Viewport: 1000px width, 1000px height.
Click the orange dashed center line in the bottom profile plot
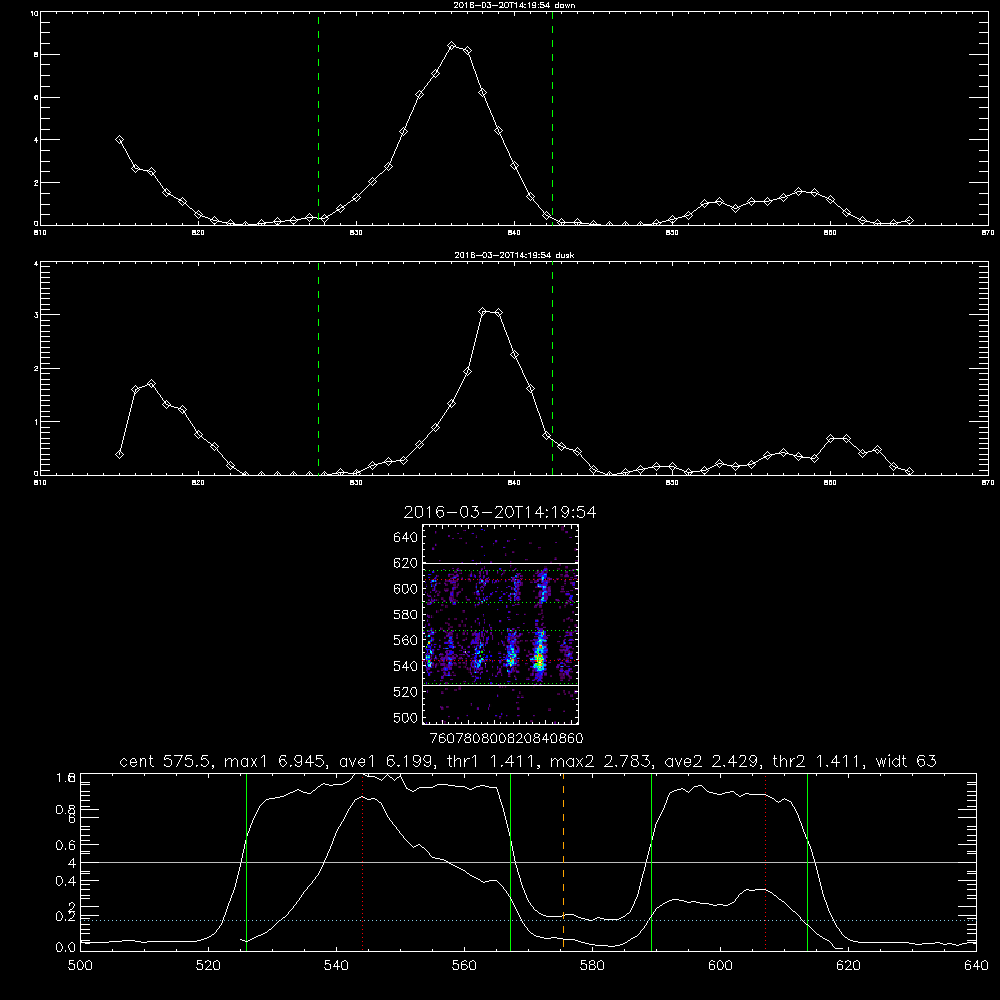[x=563, y=861]
